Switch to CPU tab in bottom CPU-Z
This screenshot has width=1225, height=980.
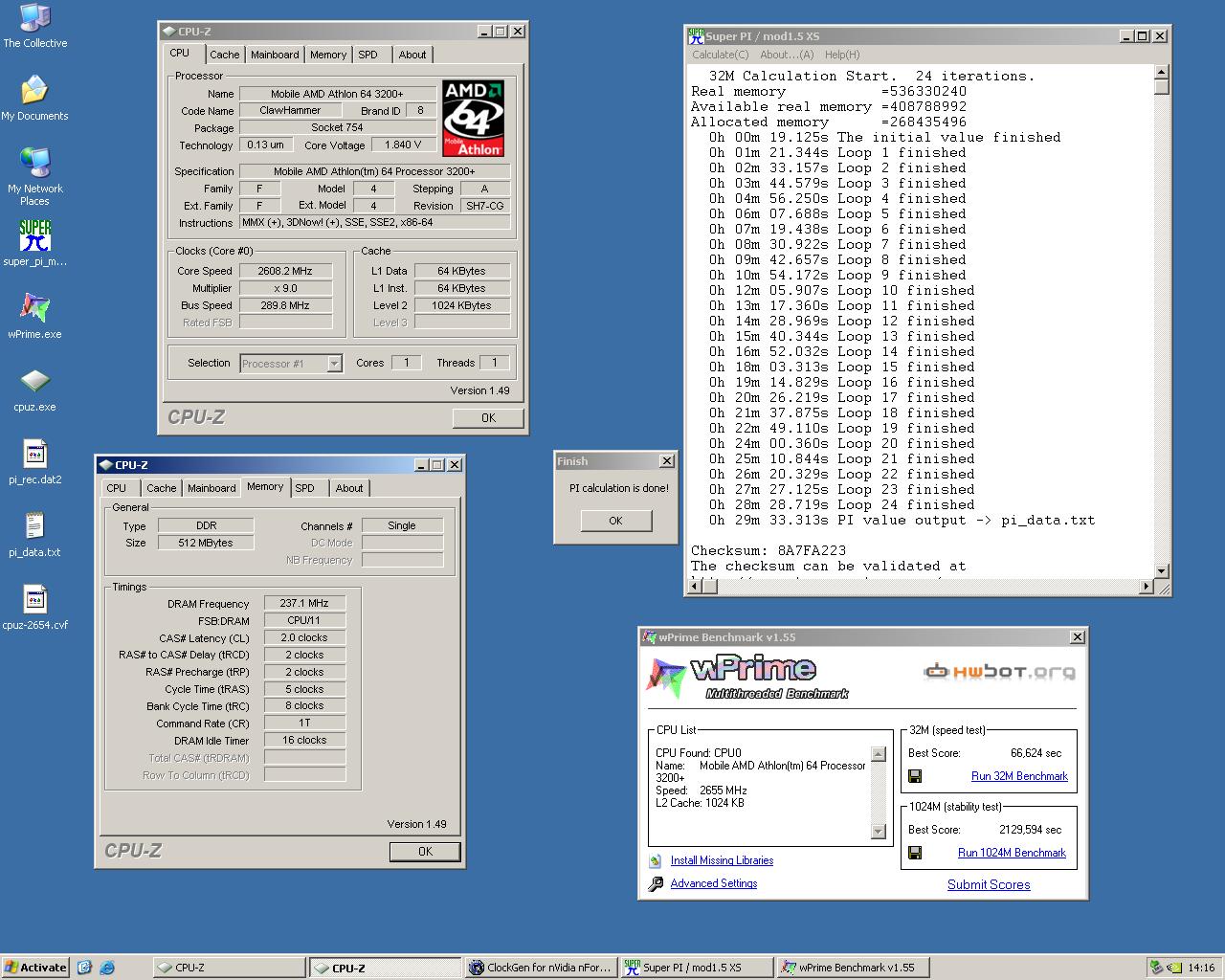[117, 488]
